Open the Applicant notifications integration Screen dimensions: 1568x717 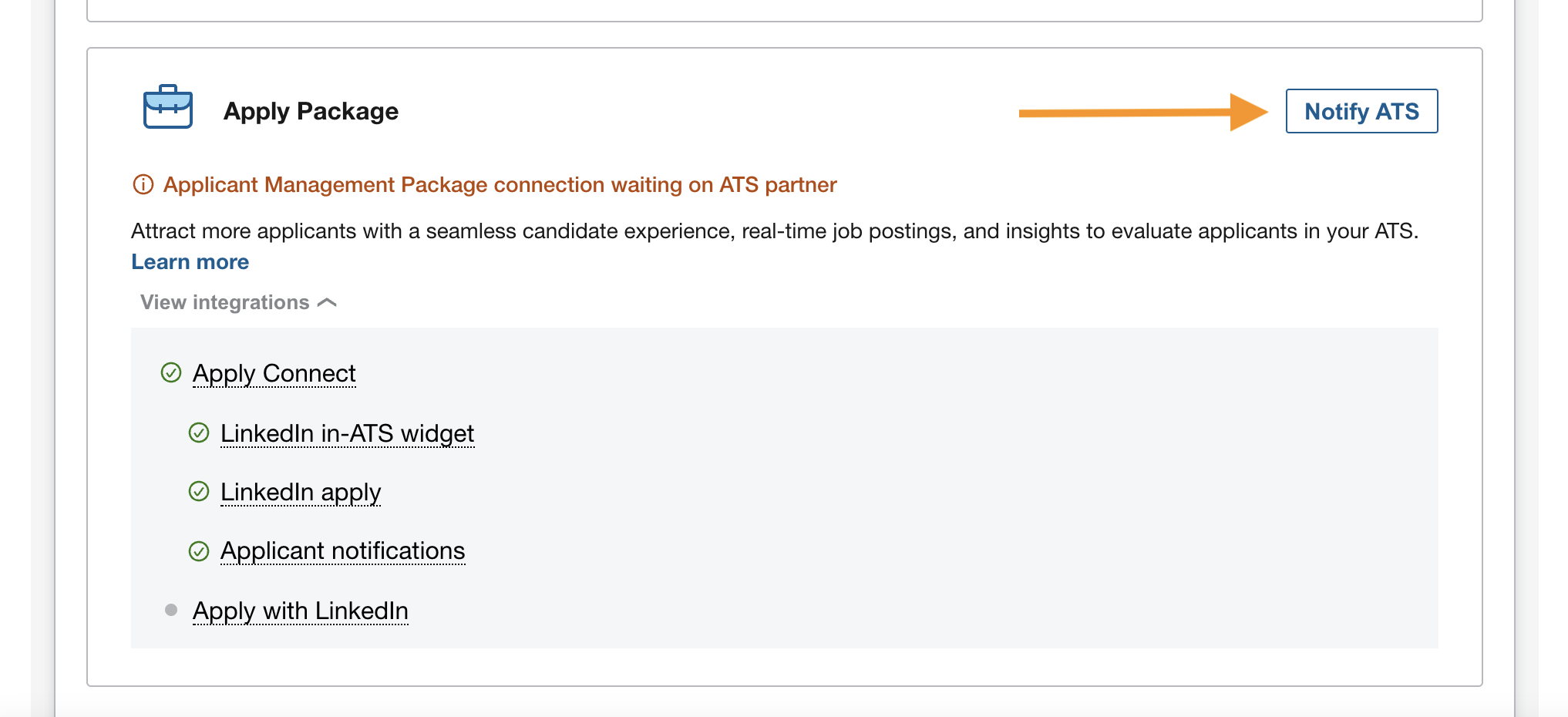(342, 551)
